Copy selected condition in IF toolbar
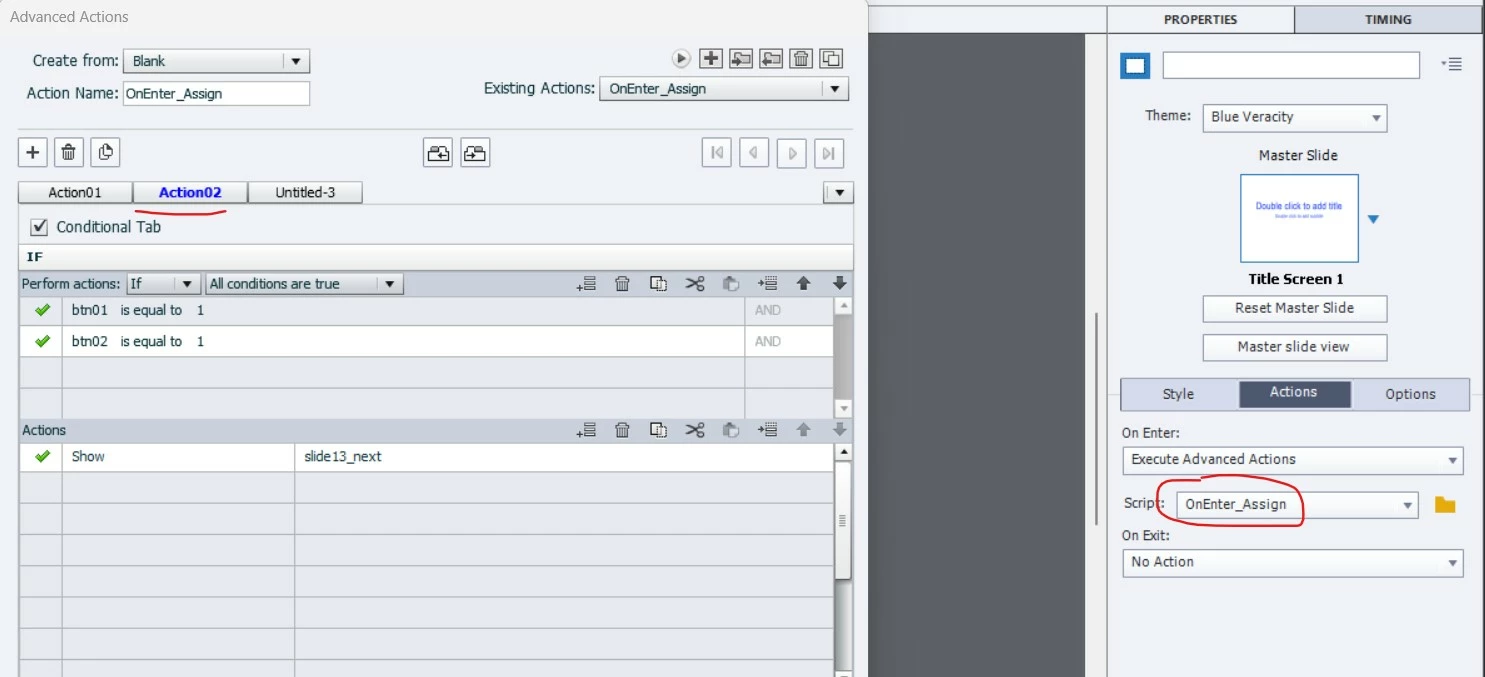The width and height of the screenshot is (1485, 677). point(658,284)
